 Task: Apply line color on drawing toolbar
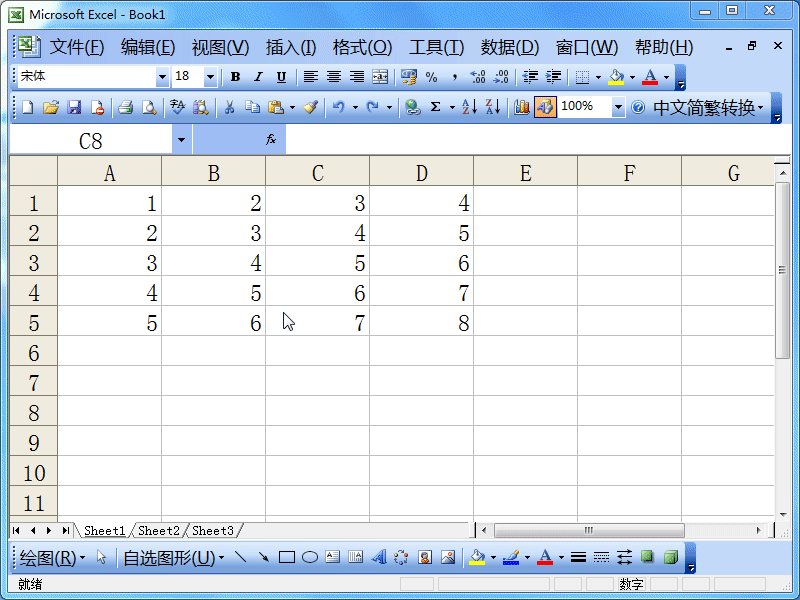511,557
